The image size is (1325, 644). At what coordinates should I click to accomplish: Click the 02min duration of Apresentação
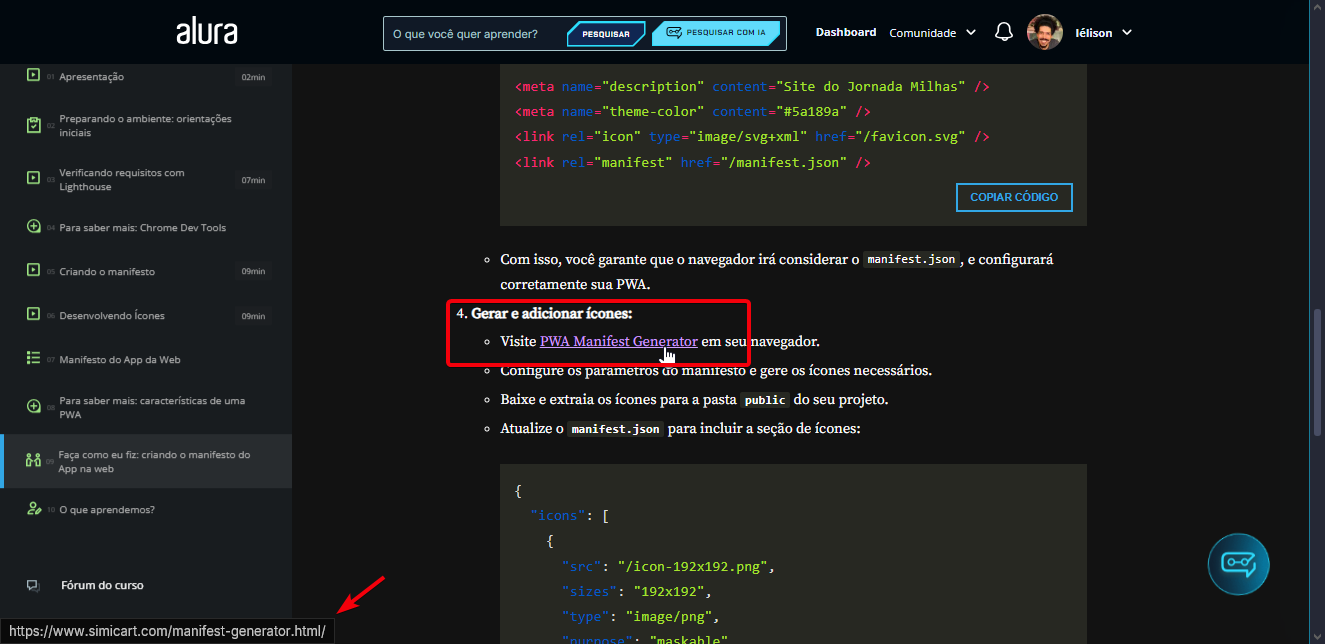pyautogui.click(x=253, y=77)
